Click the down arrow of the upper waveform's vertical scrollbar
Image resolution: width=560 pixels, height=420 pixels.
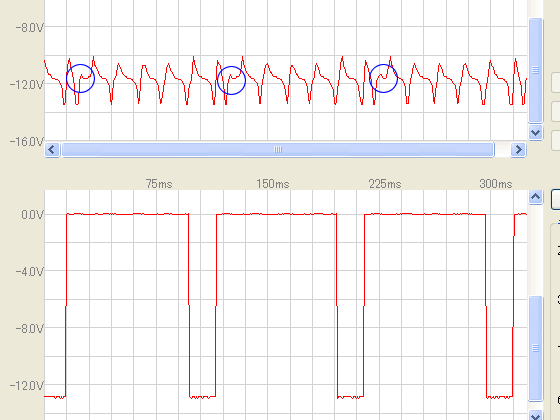coord(535,133)
